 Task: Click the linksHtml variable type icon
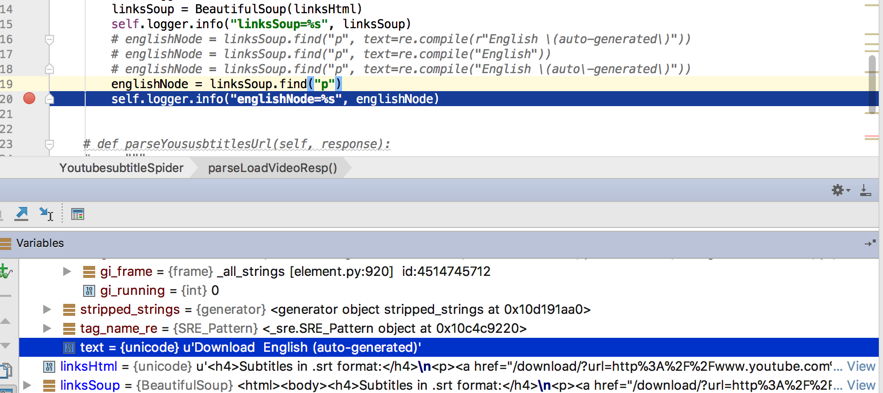[x=49, y=367]
